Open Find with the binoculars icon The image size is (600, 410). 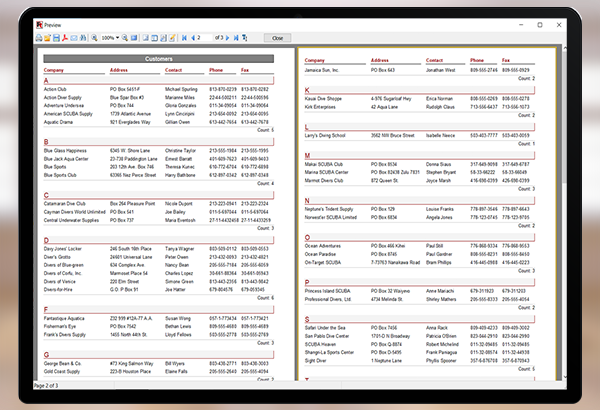[83, 37]
